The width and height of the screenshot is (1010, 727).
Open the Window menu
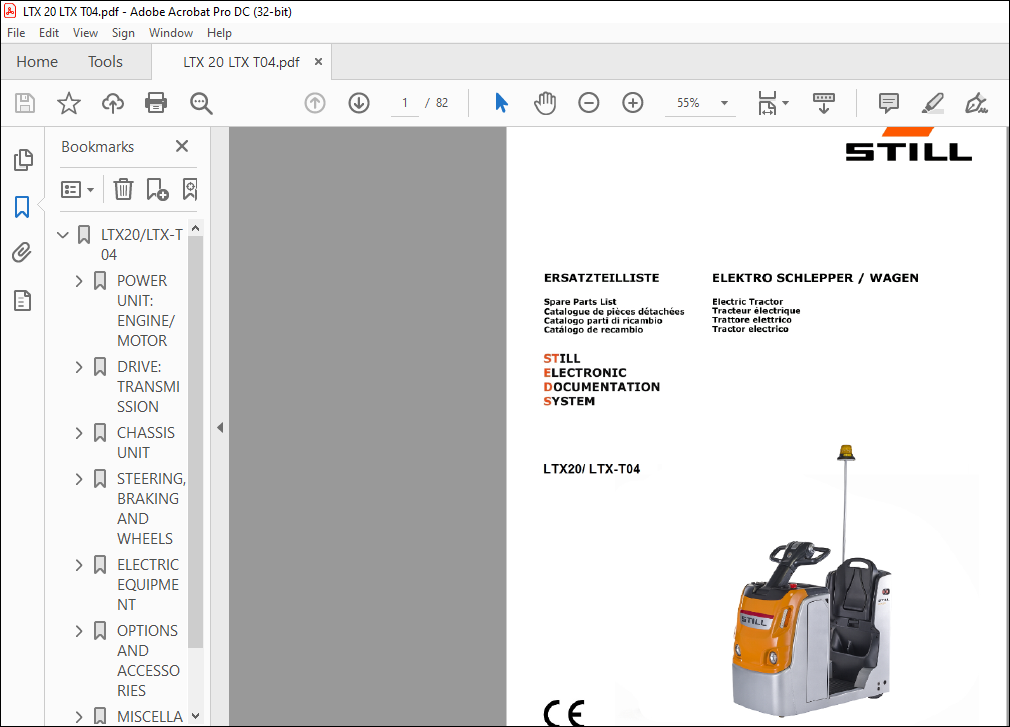click(171, 33)
